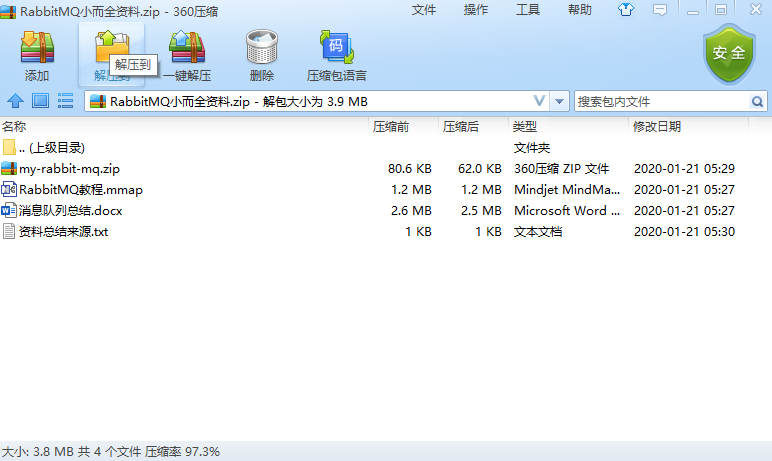
Task: Click the 解压到 (Extract to) toolbar icon
Action: (111, 46)
